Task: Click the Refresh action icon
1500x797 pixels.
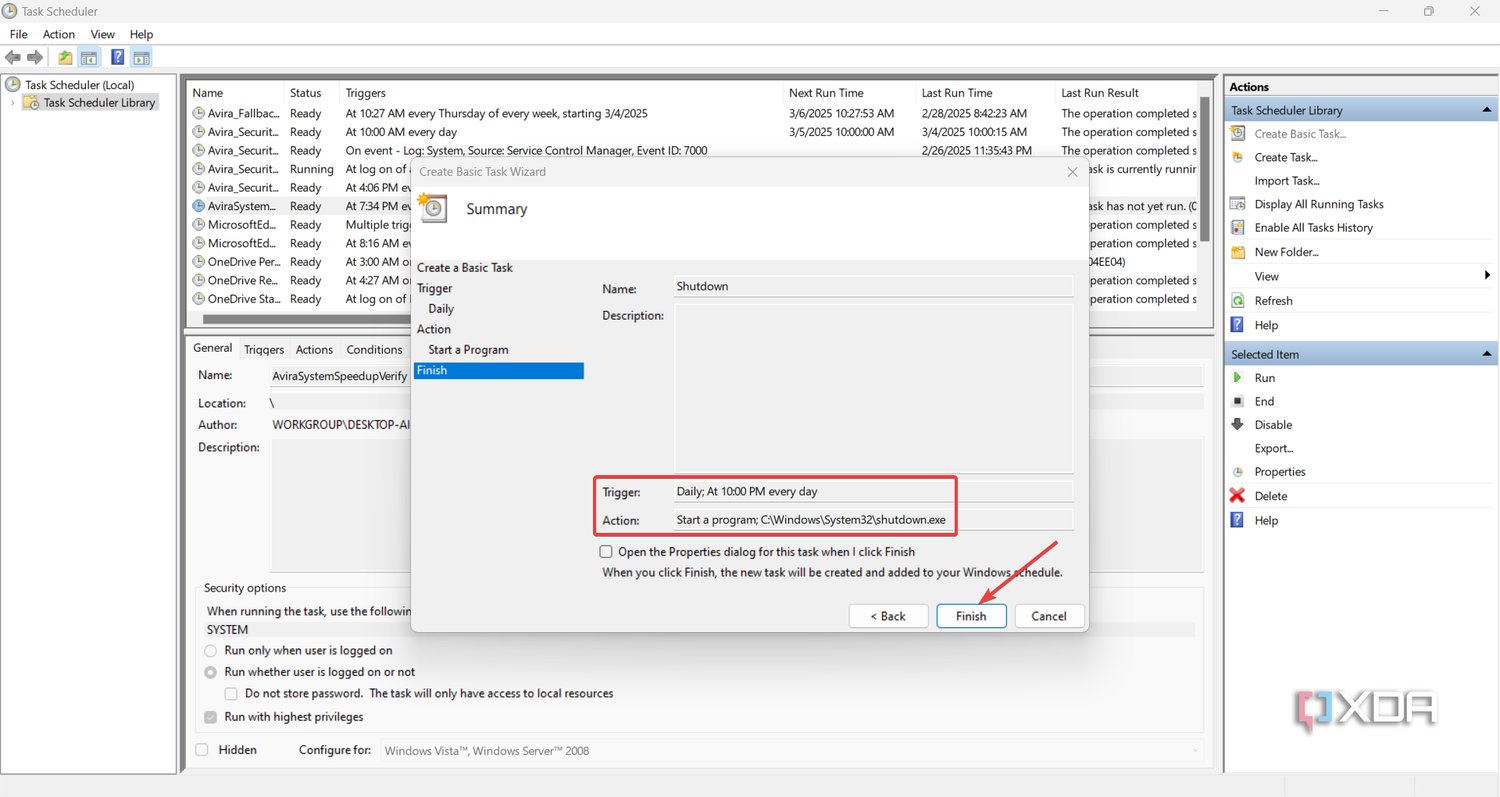Action: click(x=1238, y=301)
